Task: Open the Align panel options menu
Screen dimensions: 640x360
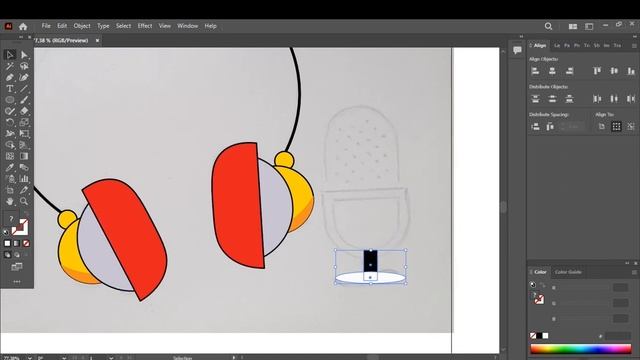Action: (x=634, y=46)
